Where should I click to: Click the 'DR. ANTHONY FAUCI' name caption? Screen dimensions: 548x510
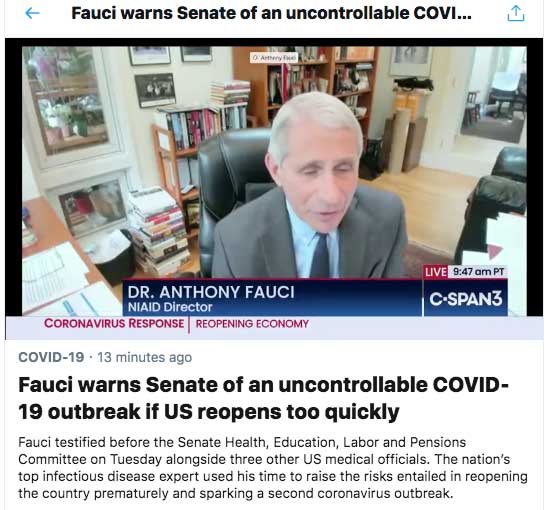(211, 292)
